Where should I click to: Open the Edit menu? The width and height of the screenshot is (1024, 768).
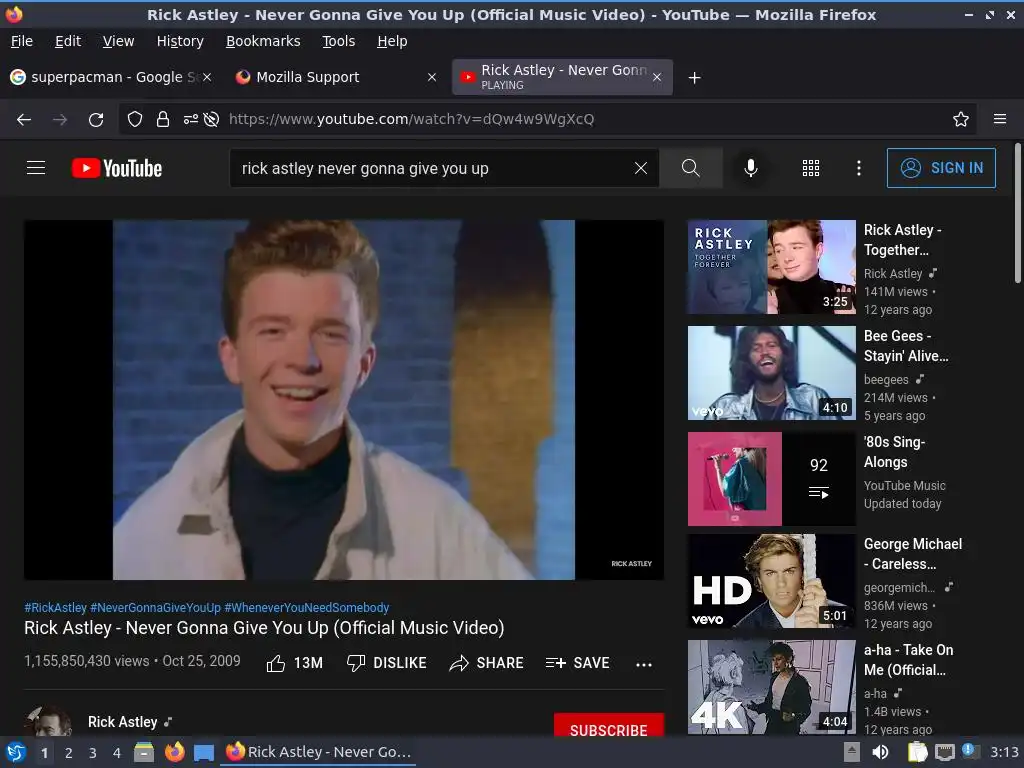[x=68, y=41]
